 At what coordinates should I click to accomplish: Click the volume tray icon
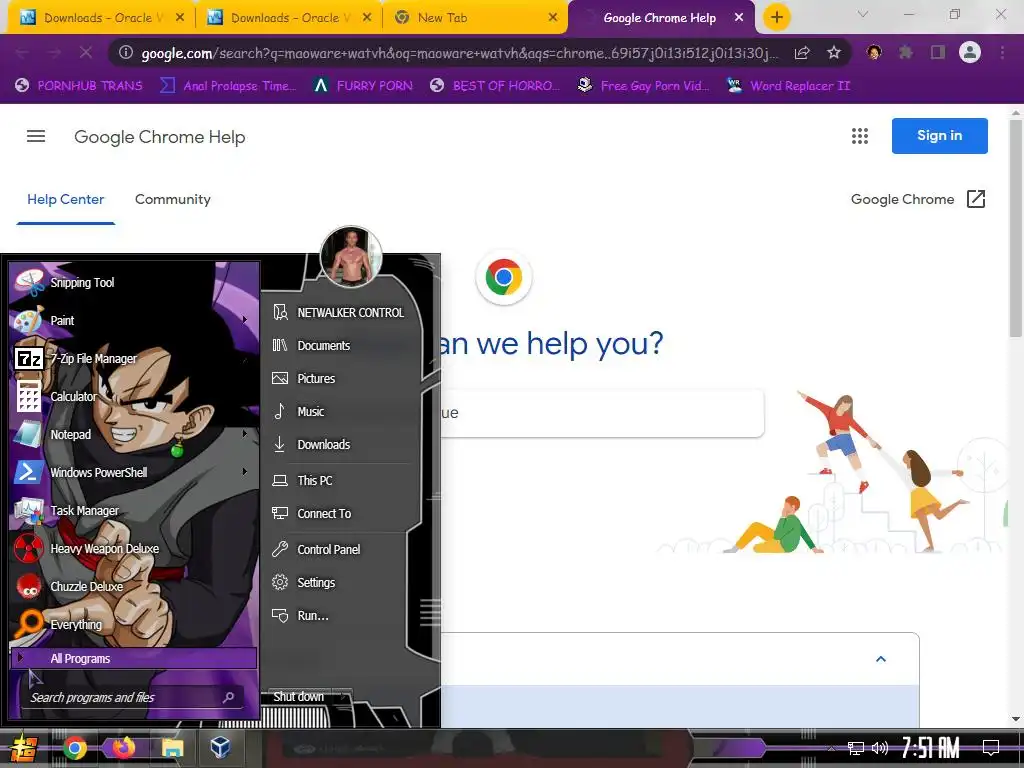coord(880,748)
